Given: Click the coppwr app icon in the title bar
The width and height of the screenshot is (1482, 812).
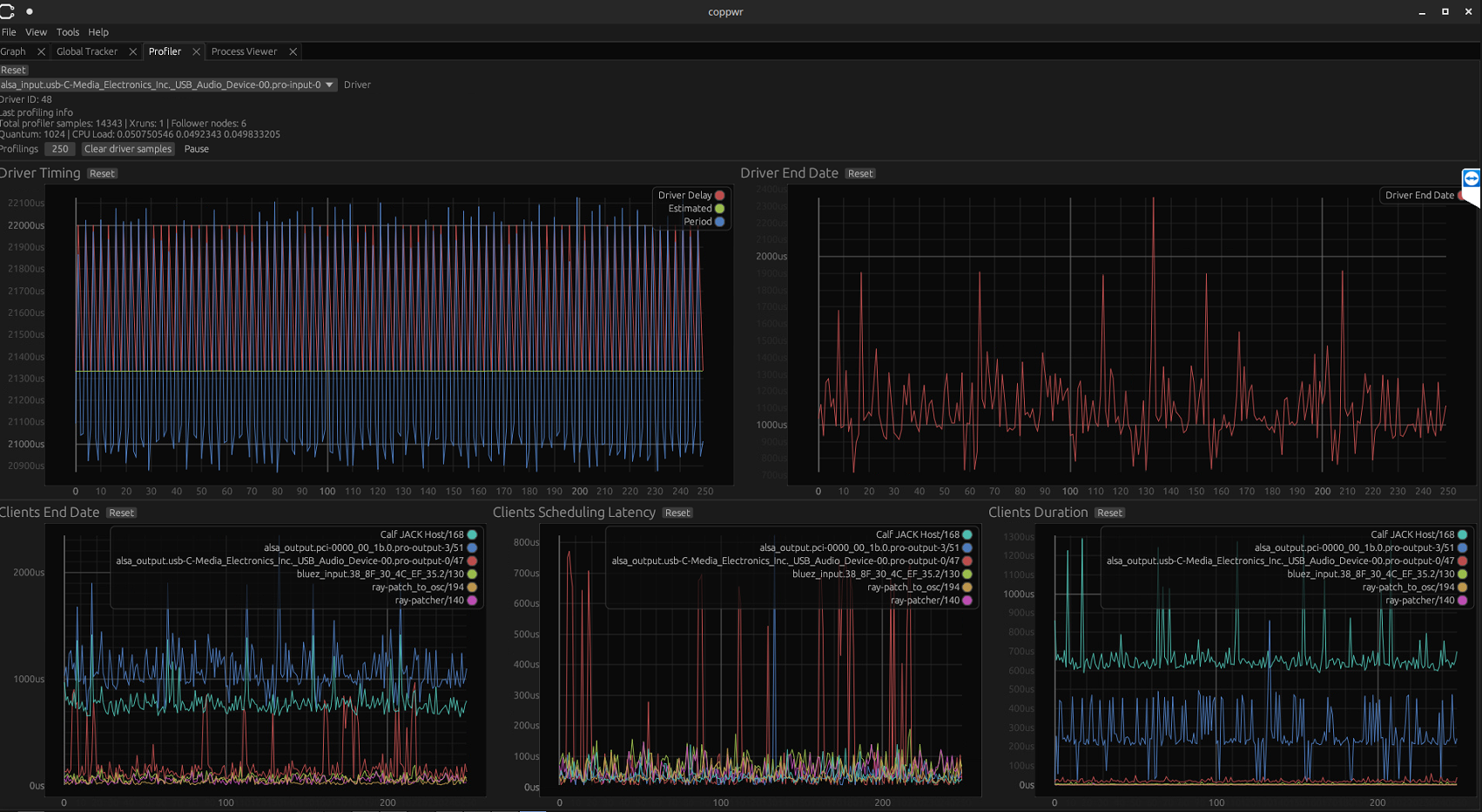Looking at the screenshot, I should click(8, 11).
